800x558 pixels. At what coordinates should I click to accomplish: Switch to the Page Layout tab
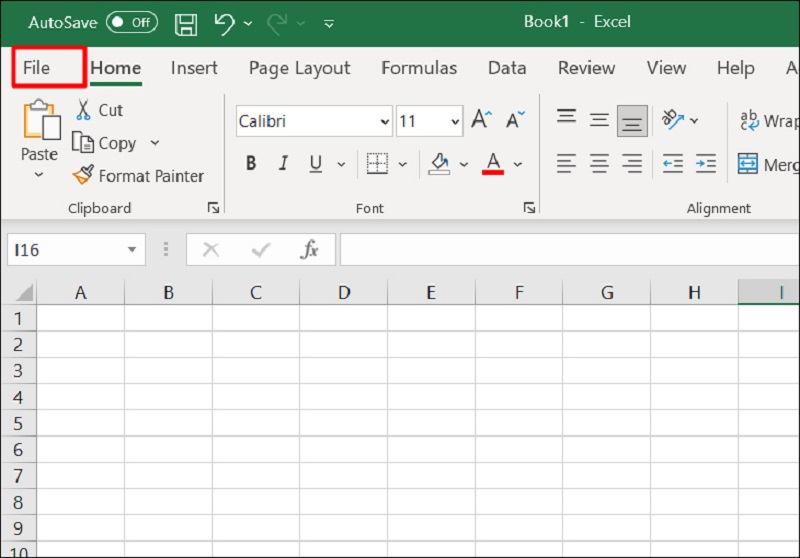coord(299,68)
